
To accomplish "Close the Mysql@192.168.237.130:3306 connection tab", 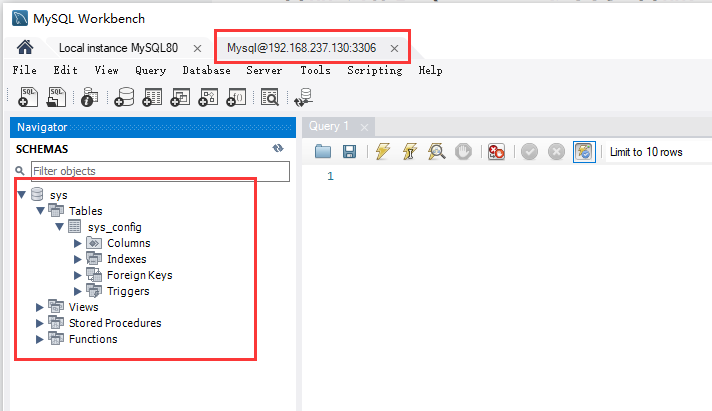I will coord(394,48).
